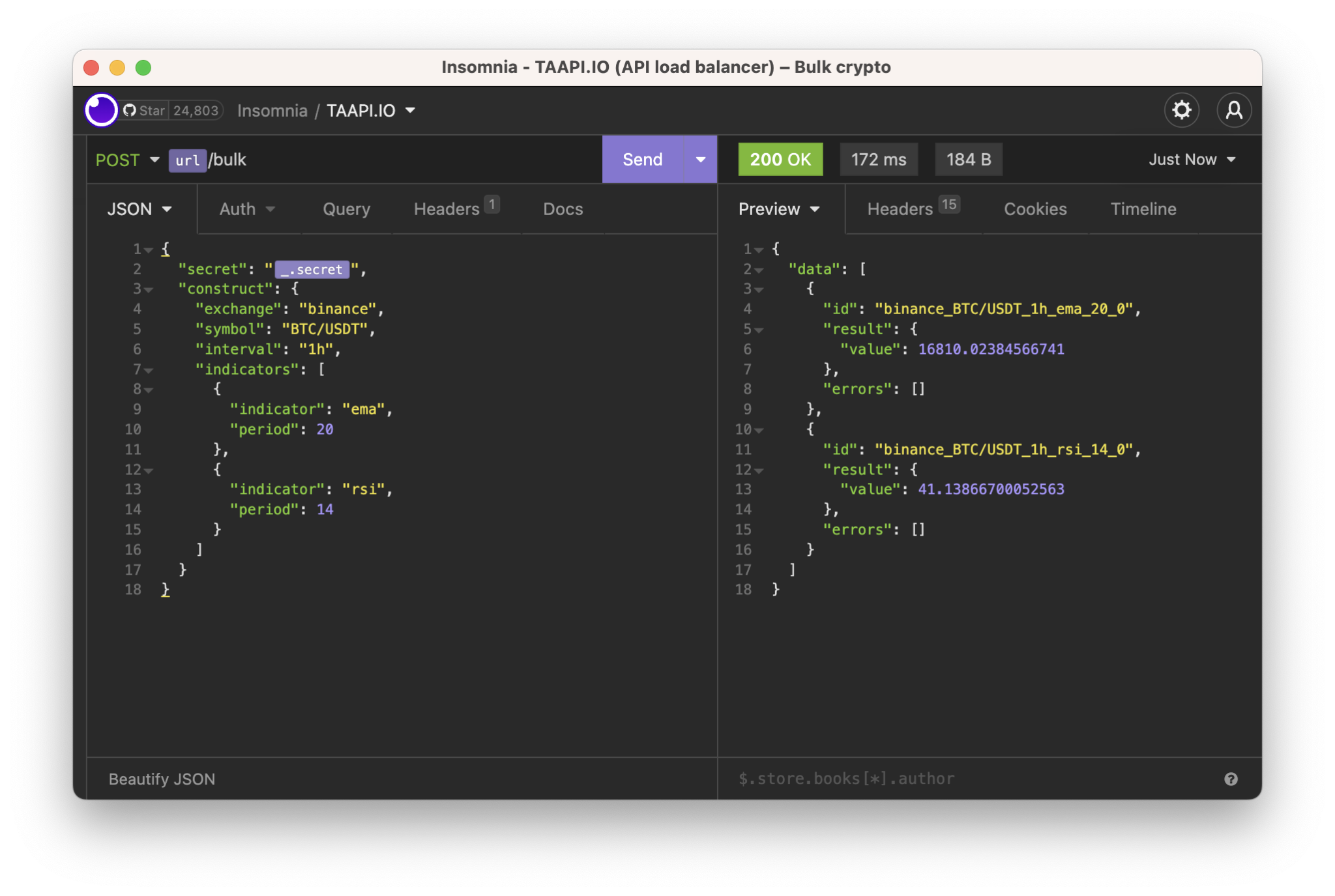The width and height of the screenshot is (1335, 896).
Task: Click the url environment variable tag
Action: (x=187, y=160)
